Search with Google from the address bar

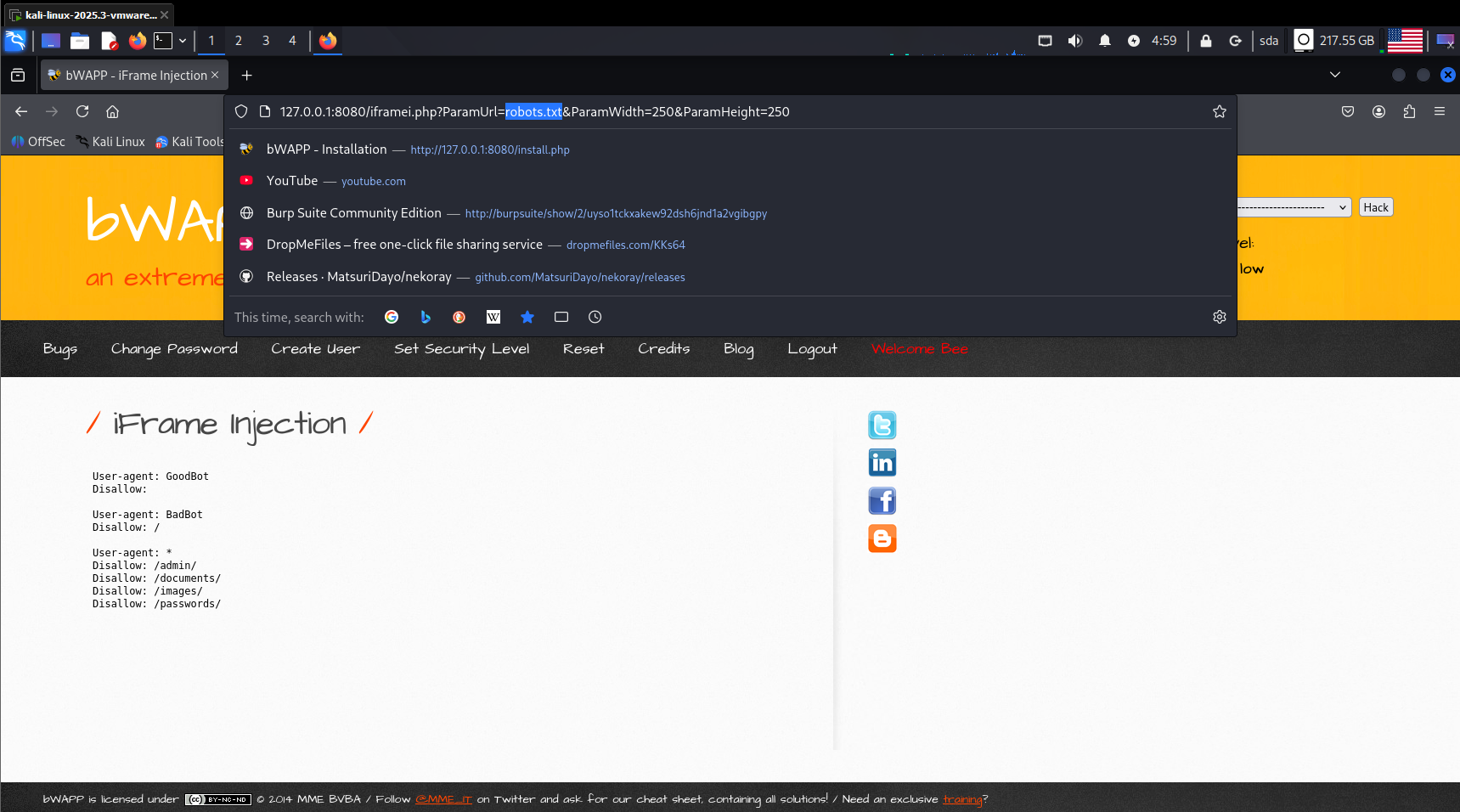point(392,317)
